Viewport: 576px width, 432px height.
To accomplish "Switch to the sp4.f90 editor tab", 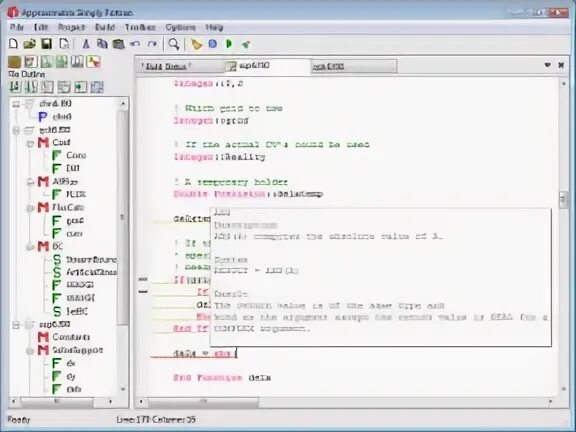I will 267,66.
